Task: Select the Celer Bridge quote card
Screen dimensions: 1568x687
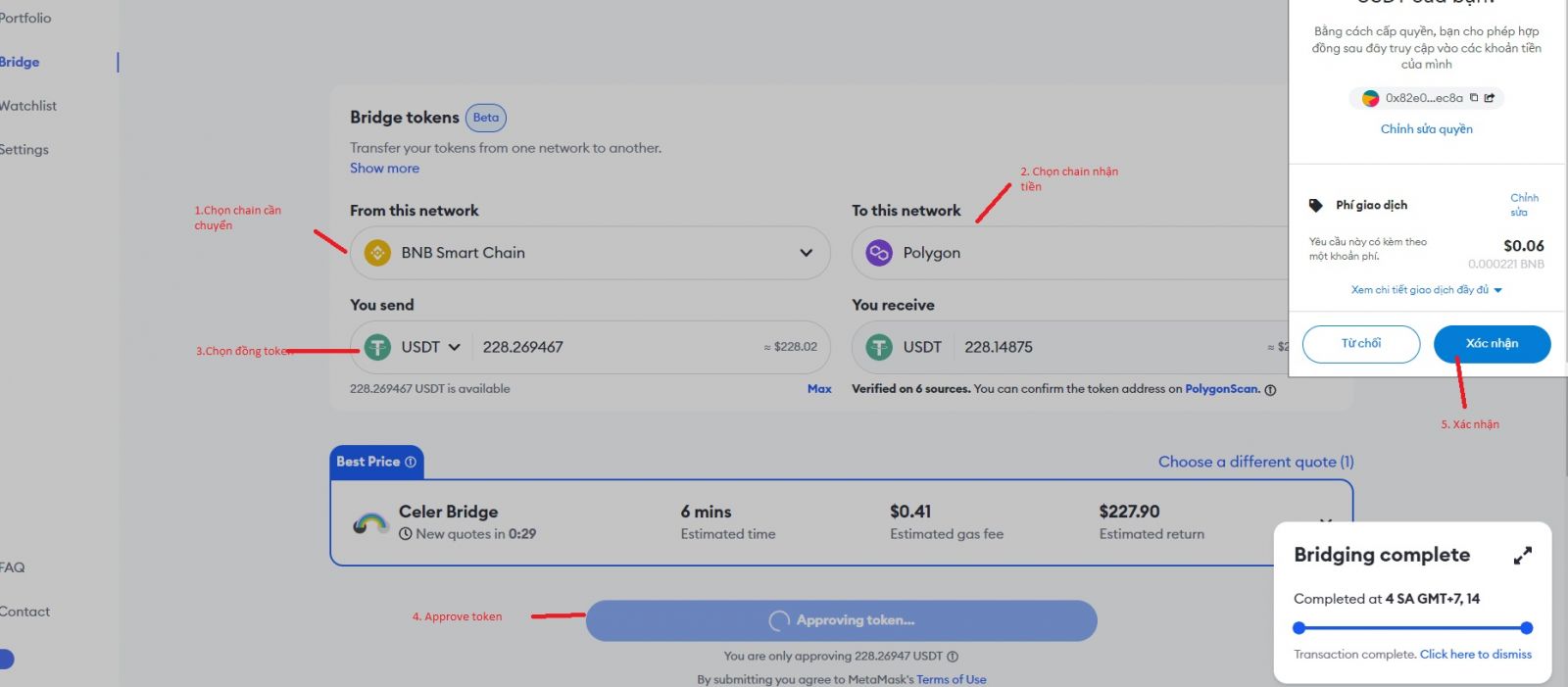Action: [x=841, y=522]
